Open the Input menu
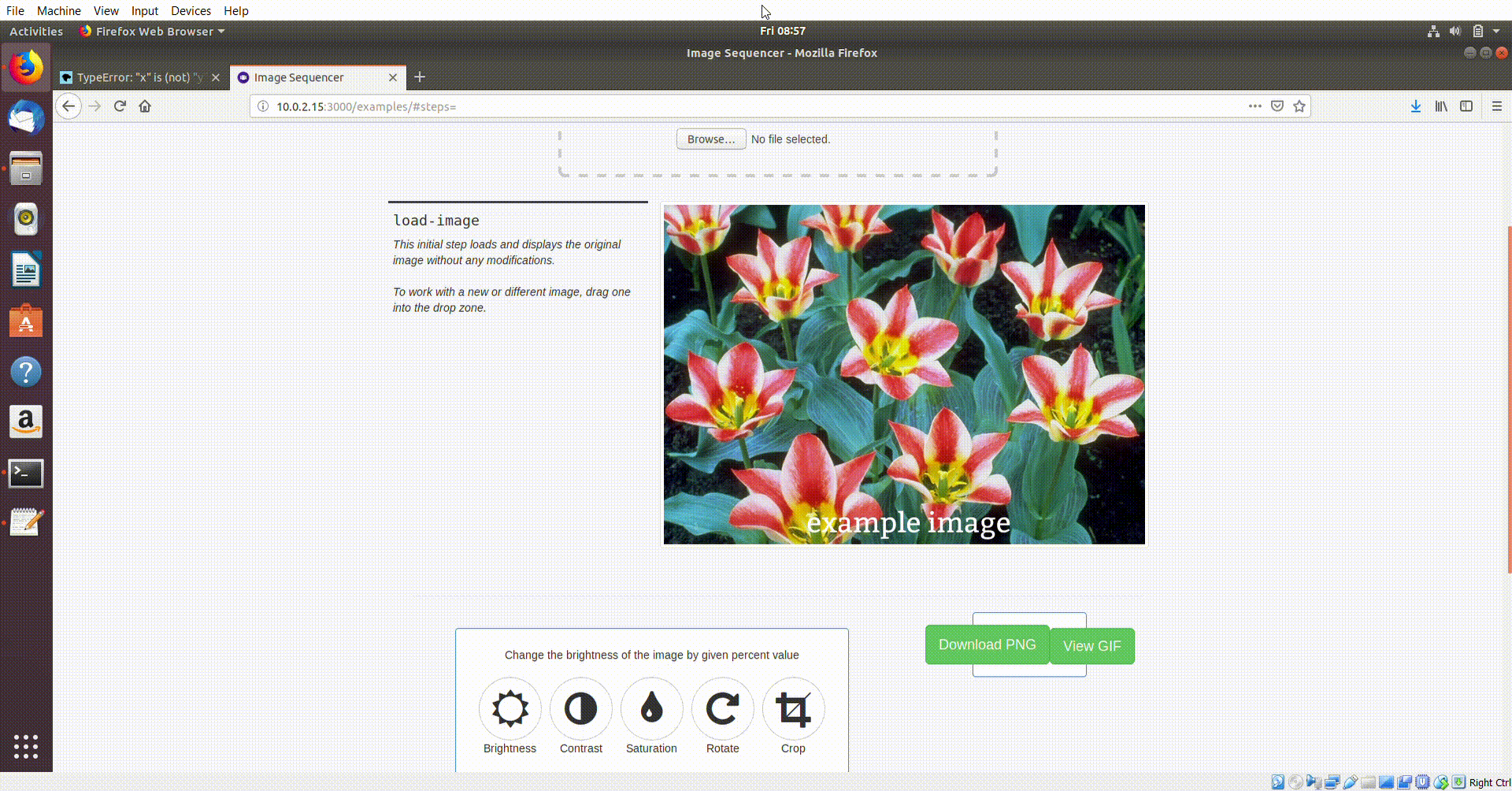 (x=145, y=10)
